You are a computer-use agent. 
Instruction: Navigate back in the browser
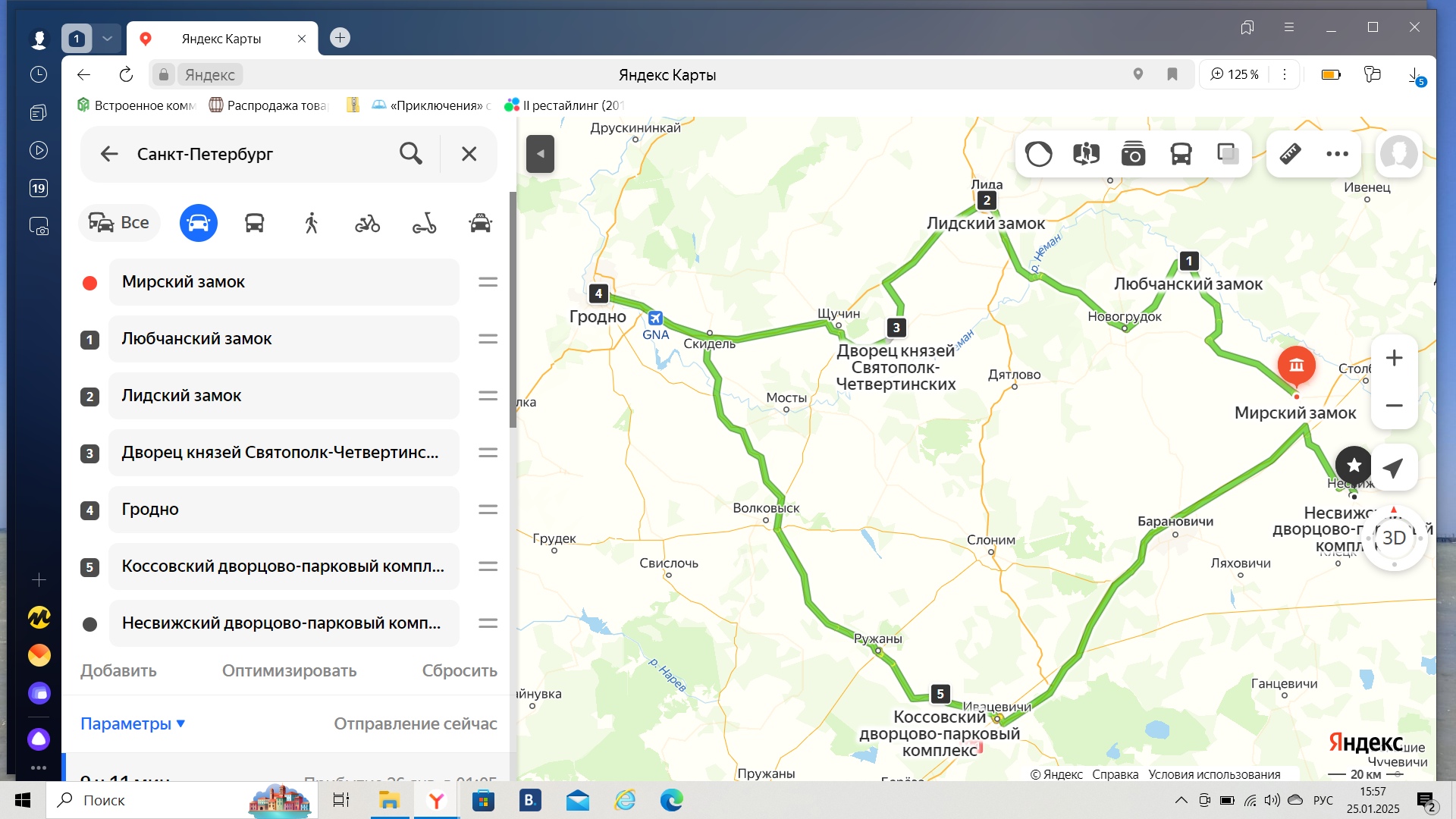coord(83,74)
